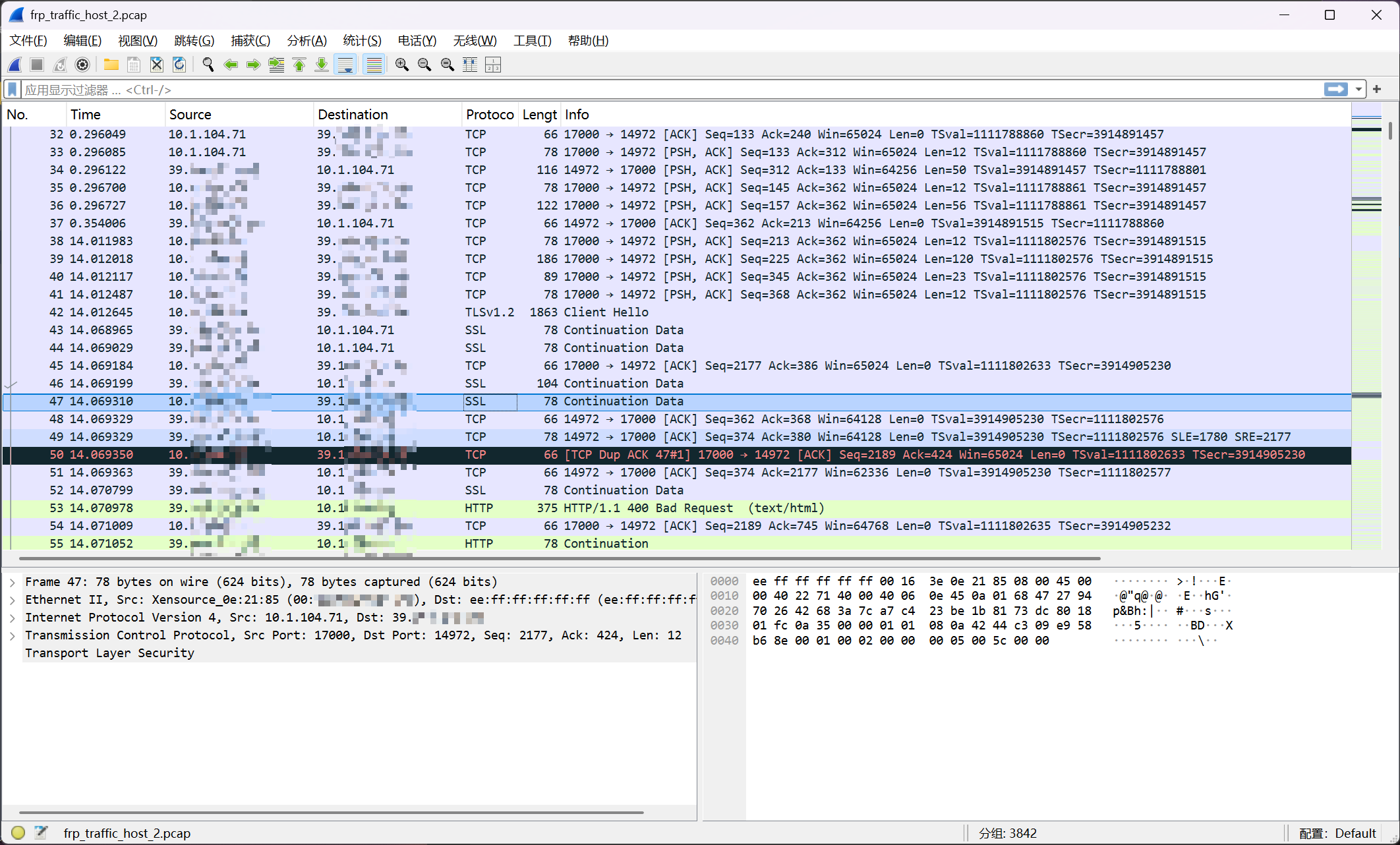Click the restart capture icon
Viewport: 1400px width, 845px height.
coord(60,65)
